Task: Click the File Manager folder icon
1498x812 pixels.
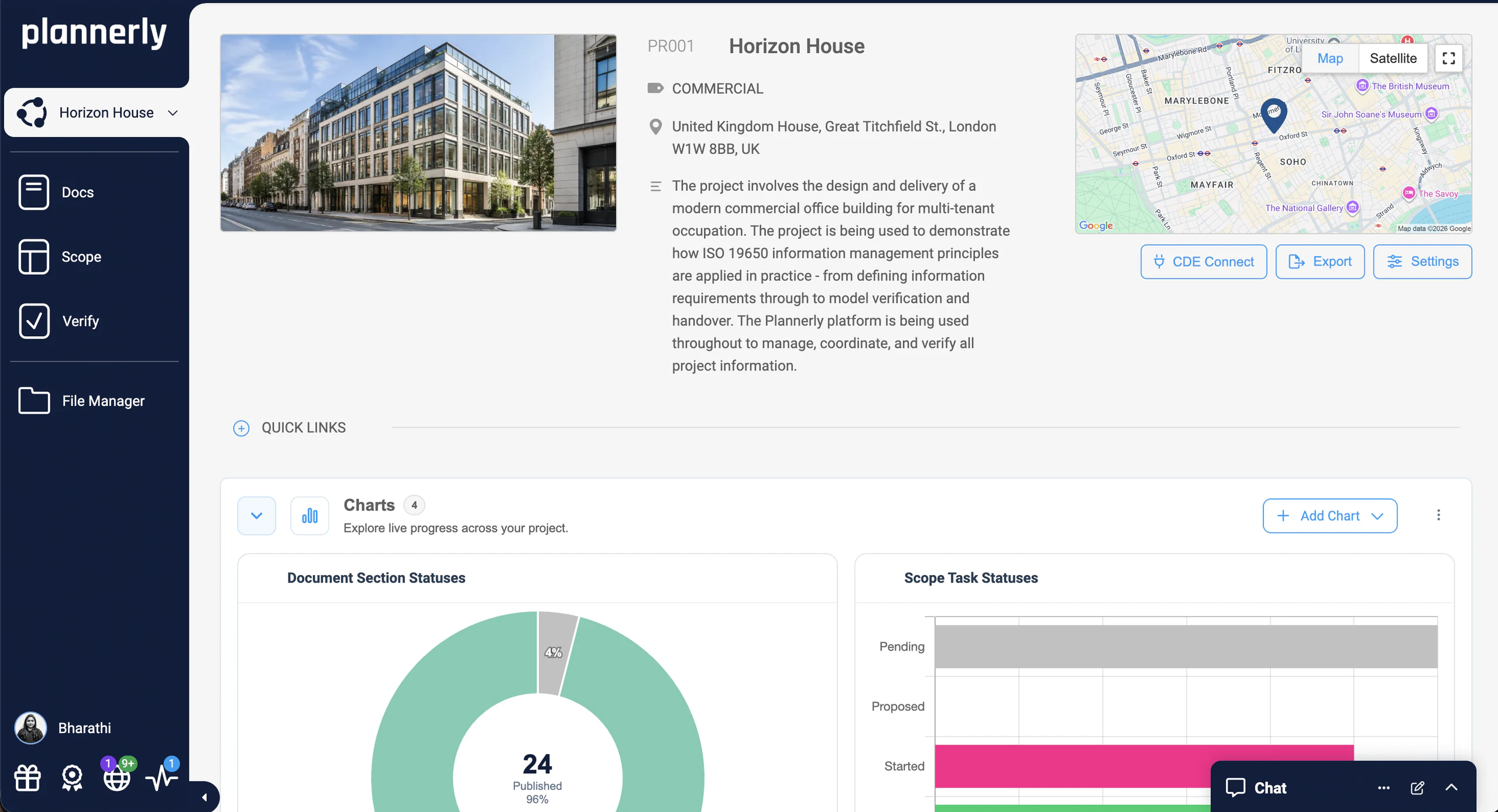Action: 34,401
